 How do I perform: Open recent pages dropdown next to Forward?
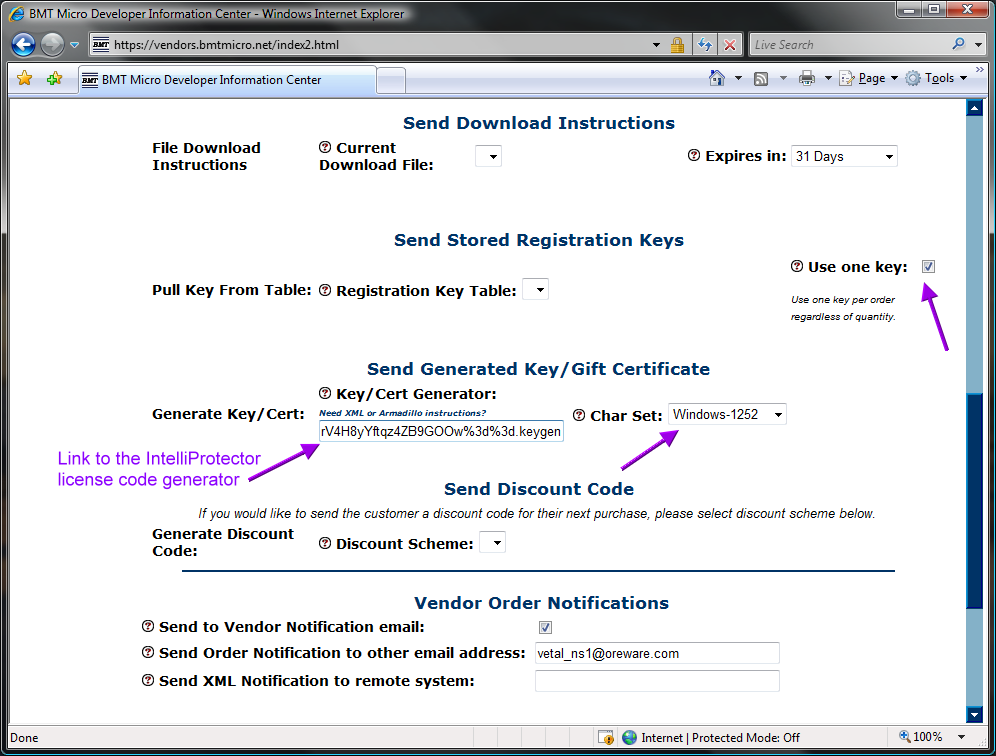coord(74,45)
